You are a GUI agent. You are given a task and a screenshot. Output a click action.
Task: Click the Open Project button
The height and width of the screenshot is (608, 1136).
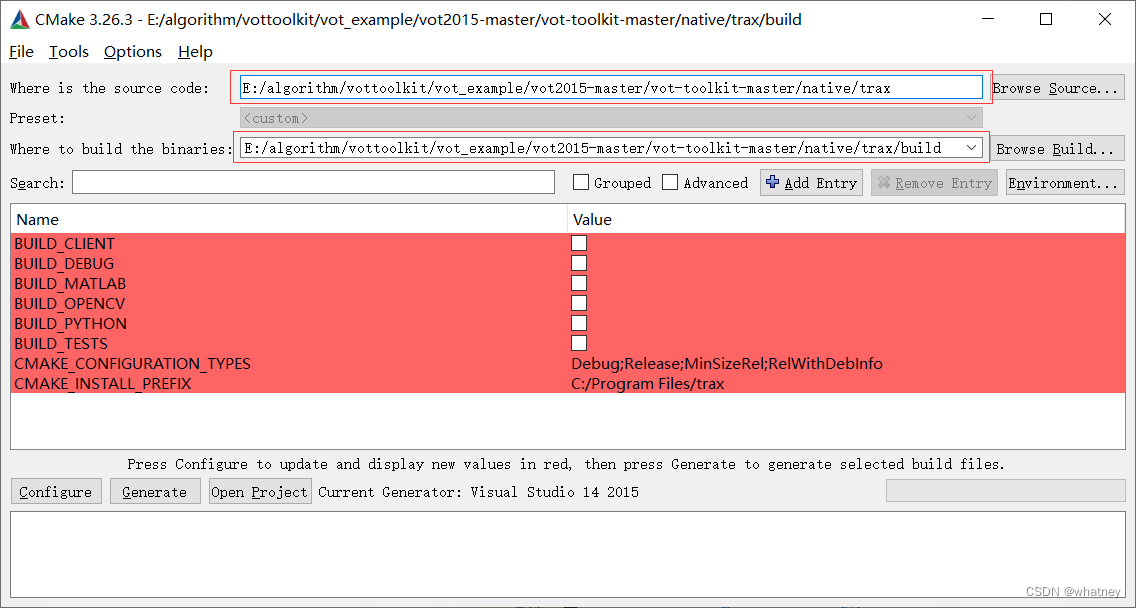[x=260, y=491]
